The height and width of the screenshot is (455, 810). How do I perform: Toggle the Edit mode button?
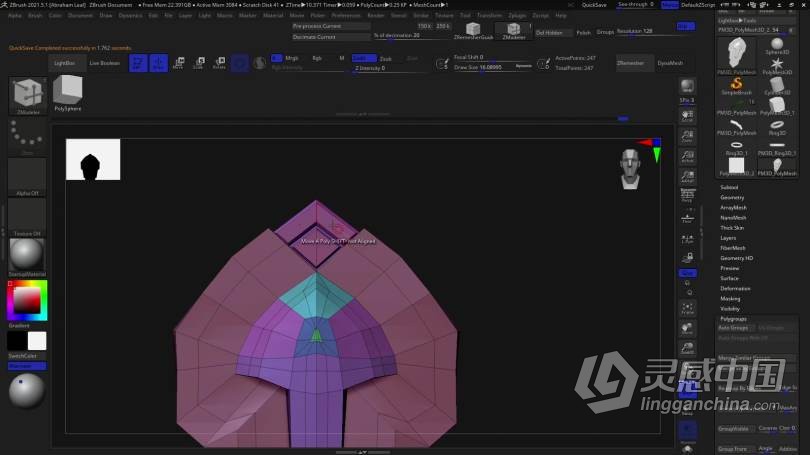[138, 63]
